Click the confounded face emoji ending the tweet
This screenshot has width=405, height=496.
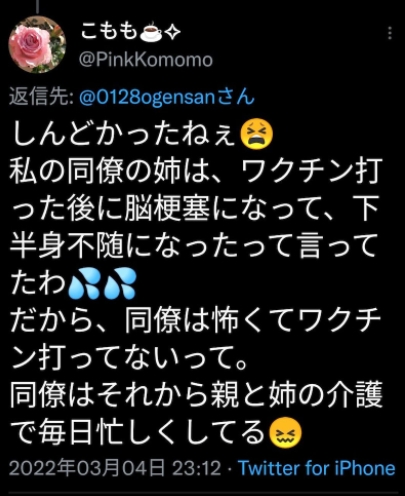click(285, 433)
